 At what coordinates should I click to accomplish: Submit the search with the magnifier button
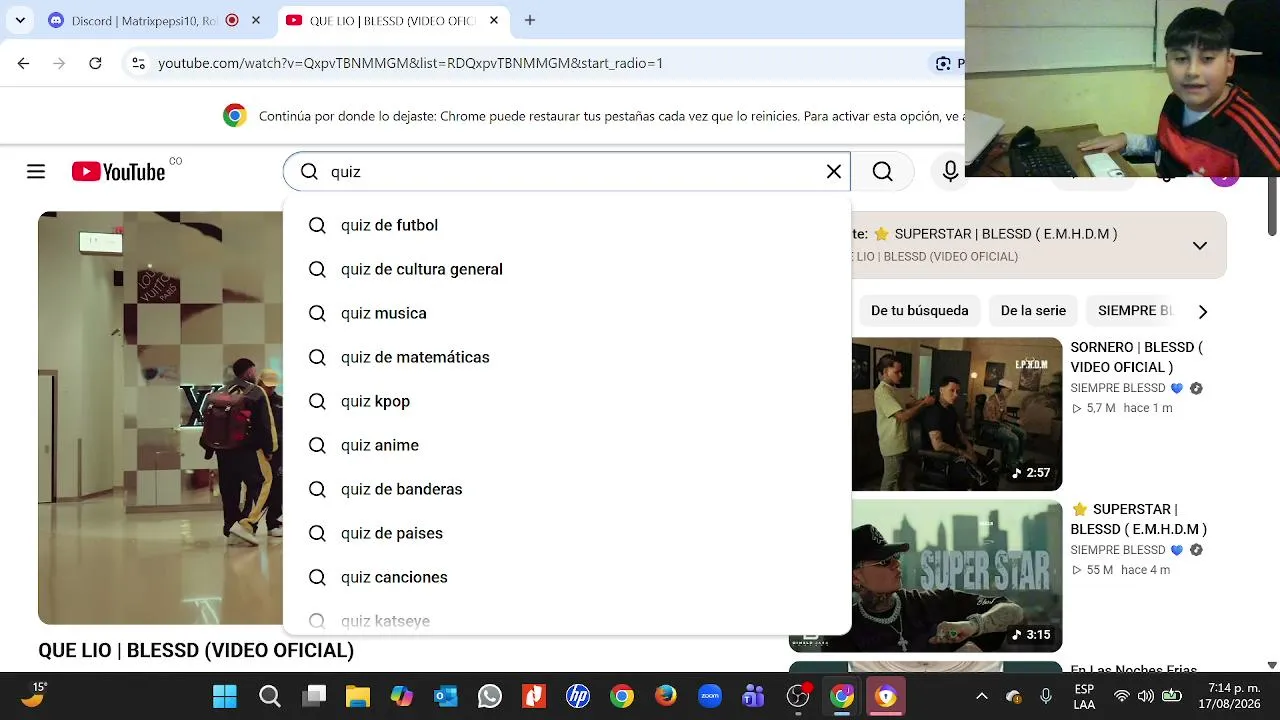tap(882, 172)
